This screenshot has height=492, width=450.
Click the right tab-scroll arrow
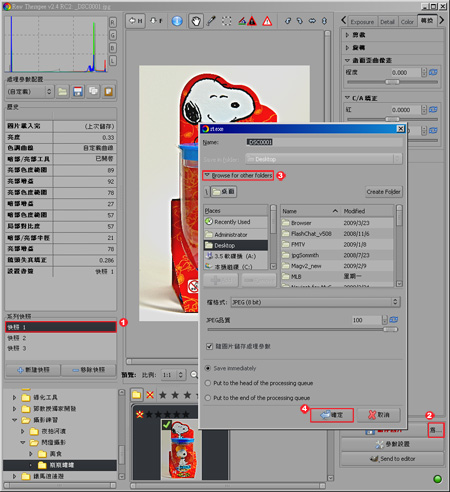coord(442,20)
